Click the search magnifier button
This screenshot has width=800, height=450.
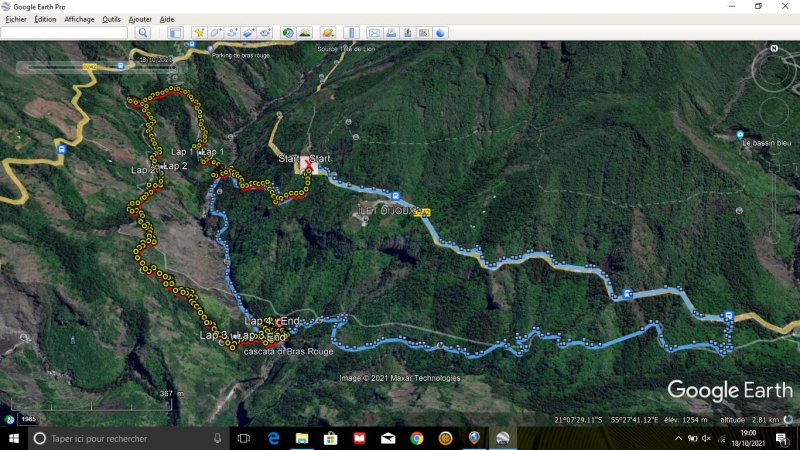143,33
